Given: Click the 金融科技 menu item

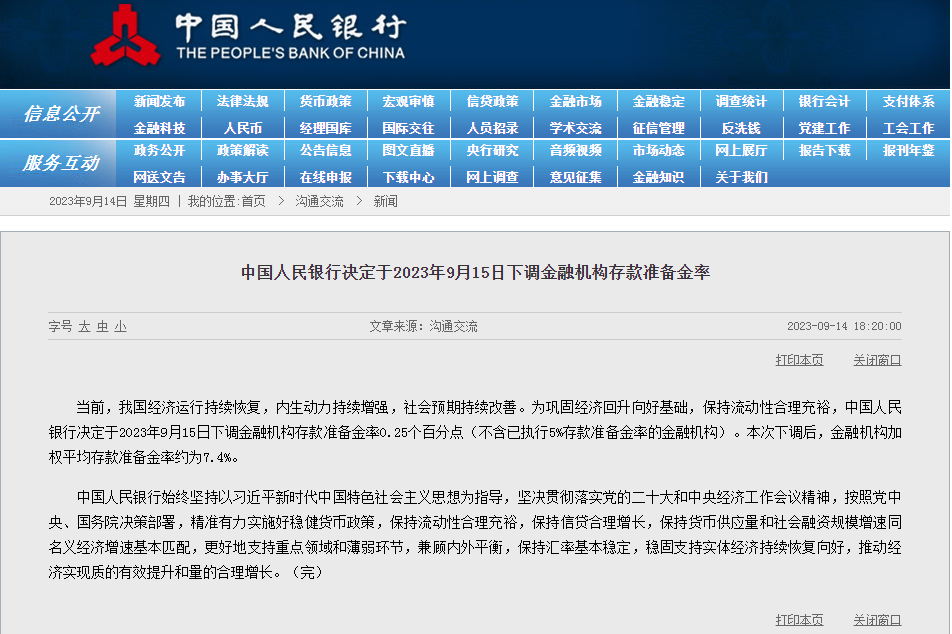Looking at the screenshot, I should (x=159, y=128).
